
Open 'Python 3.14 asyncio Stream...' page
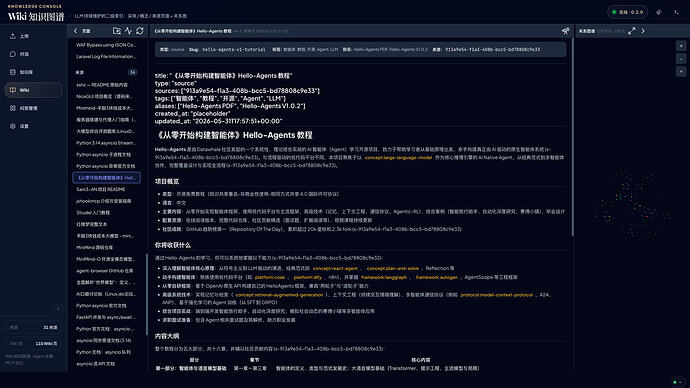click(x=106, y=143)
